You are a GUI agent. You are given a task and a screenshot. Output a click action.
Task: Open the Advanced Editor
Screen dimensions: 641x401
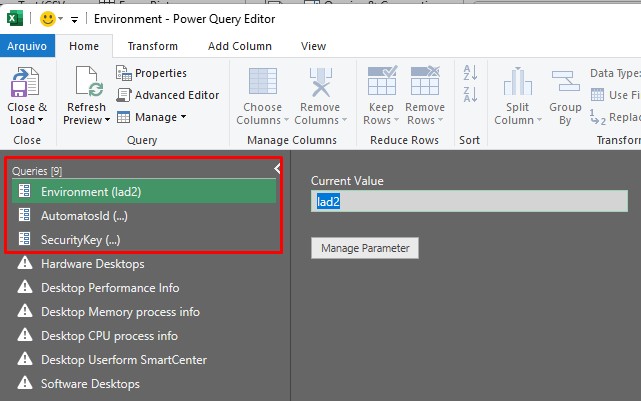(x=168, y=95)
